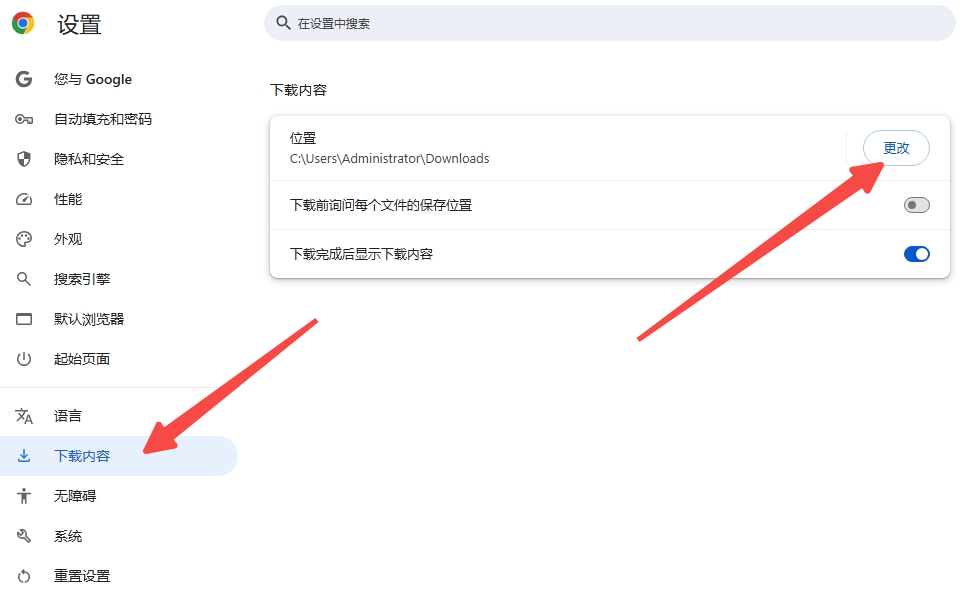Disable 下载完成后显示下载内容 toggle

[x=916, y=254]
